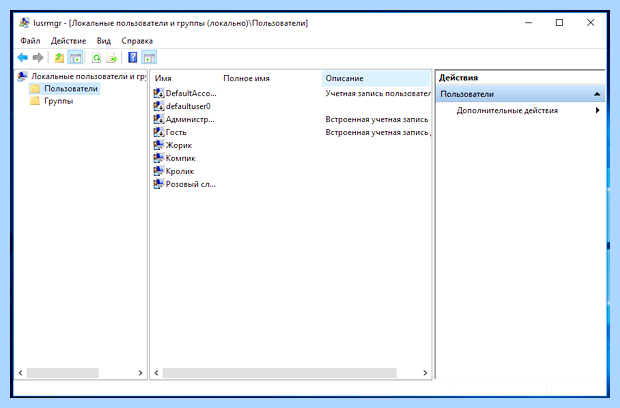Click Гость's Встроенная учетная запись description

[378, 132]
